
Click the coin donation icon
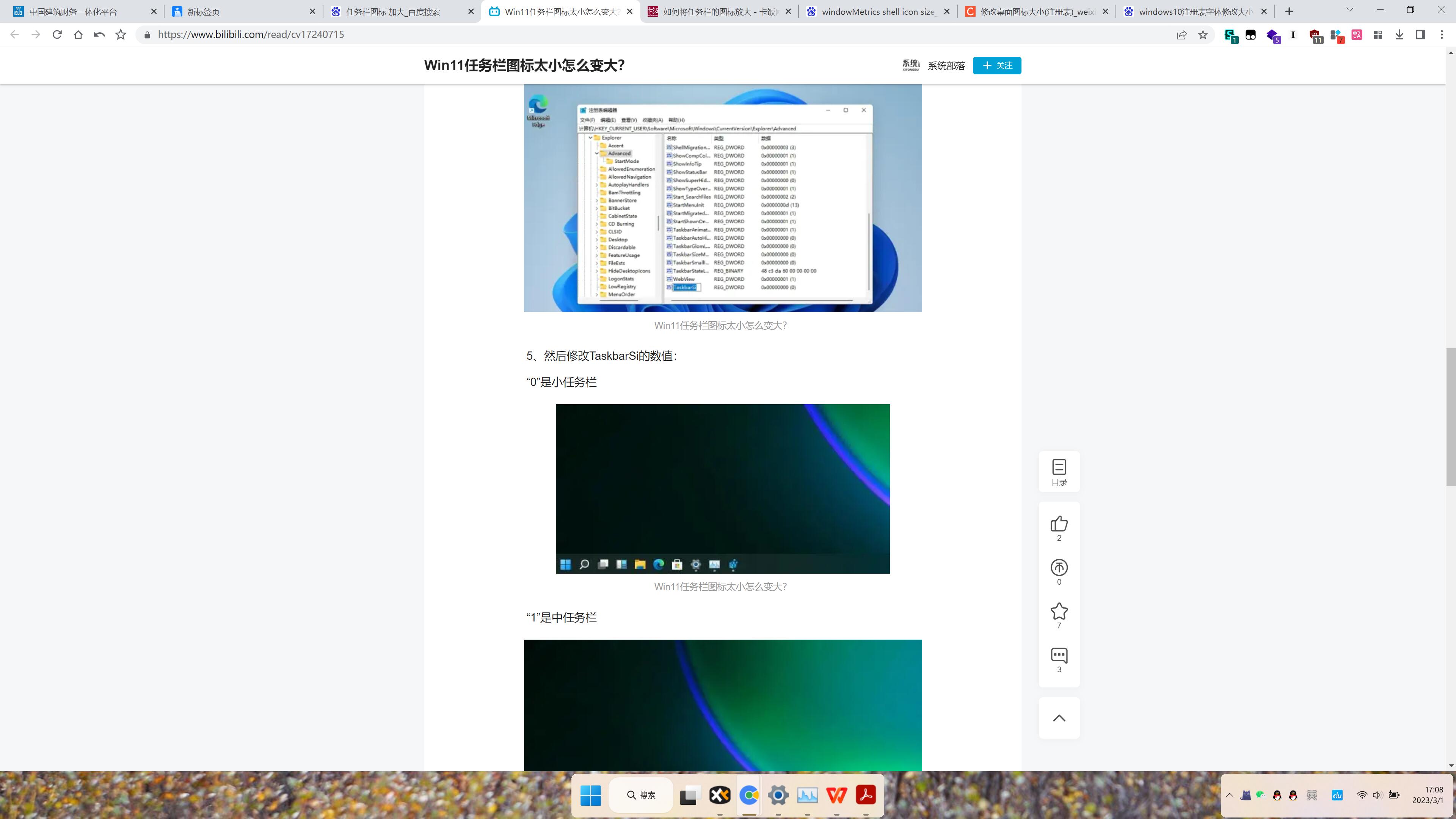(x=1059, y=568)
